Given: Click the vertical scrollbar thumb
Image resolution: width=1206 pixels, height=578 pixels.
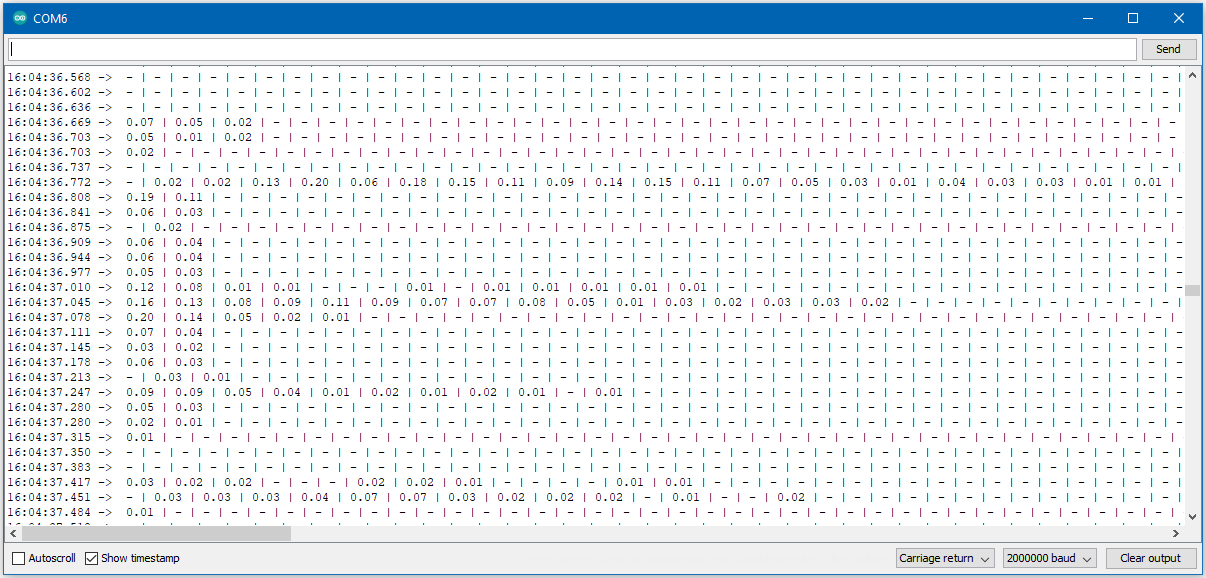Looking at the screenshot, I should click(1191, 290).
